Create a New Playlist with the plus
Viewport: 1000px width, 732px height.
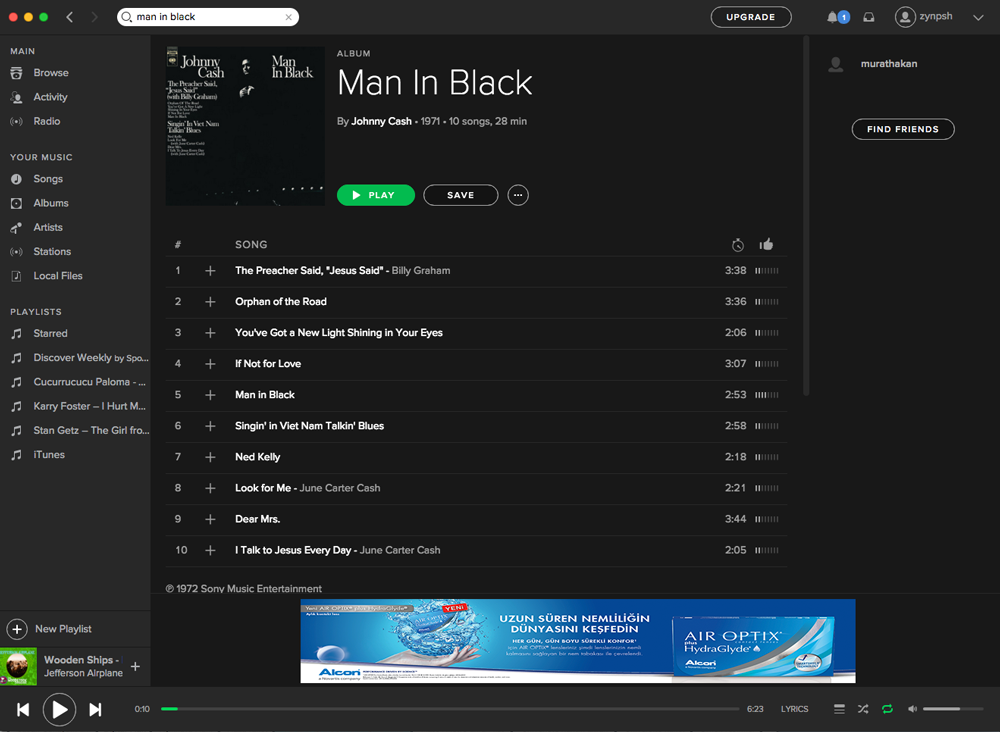(17, 629)
